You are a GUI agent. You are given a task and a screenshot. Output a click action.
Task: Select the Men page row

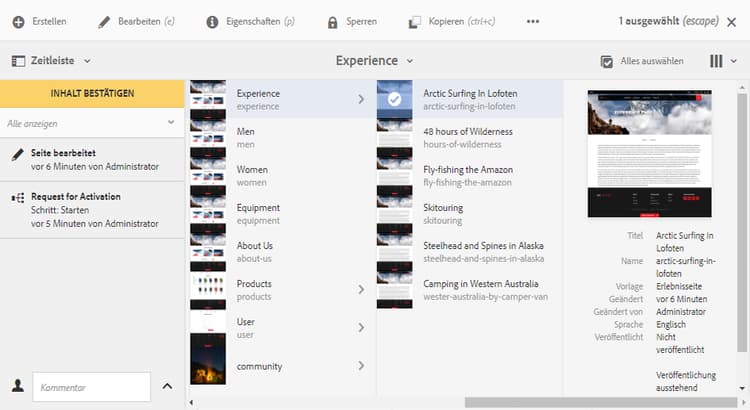[283, 137]
